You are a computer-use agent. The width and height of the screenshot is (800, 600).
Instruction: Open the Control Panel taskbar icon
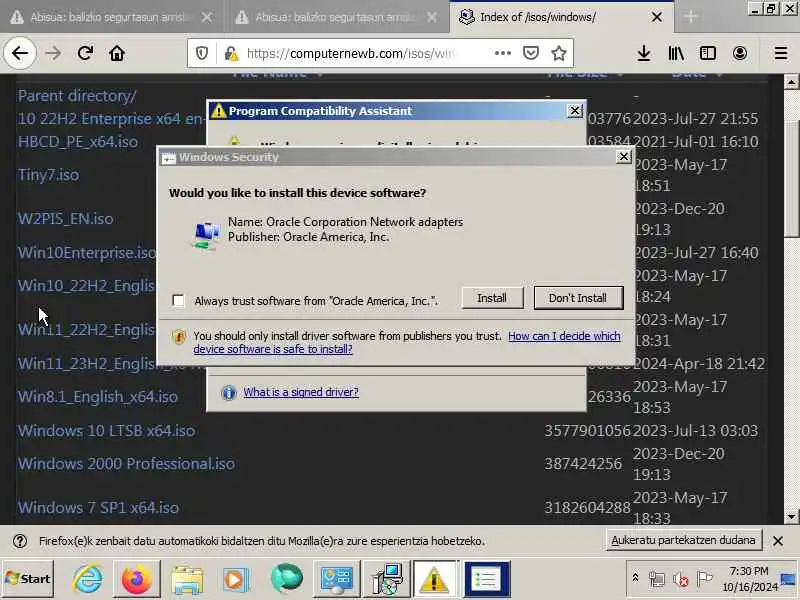tap(336, 579)
